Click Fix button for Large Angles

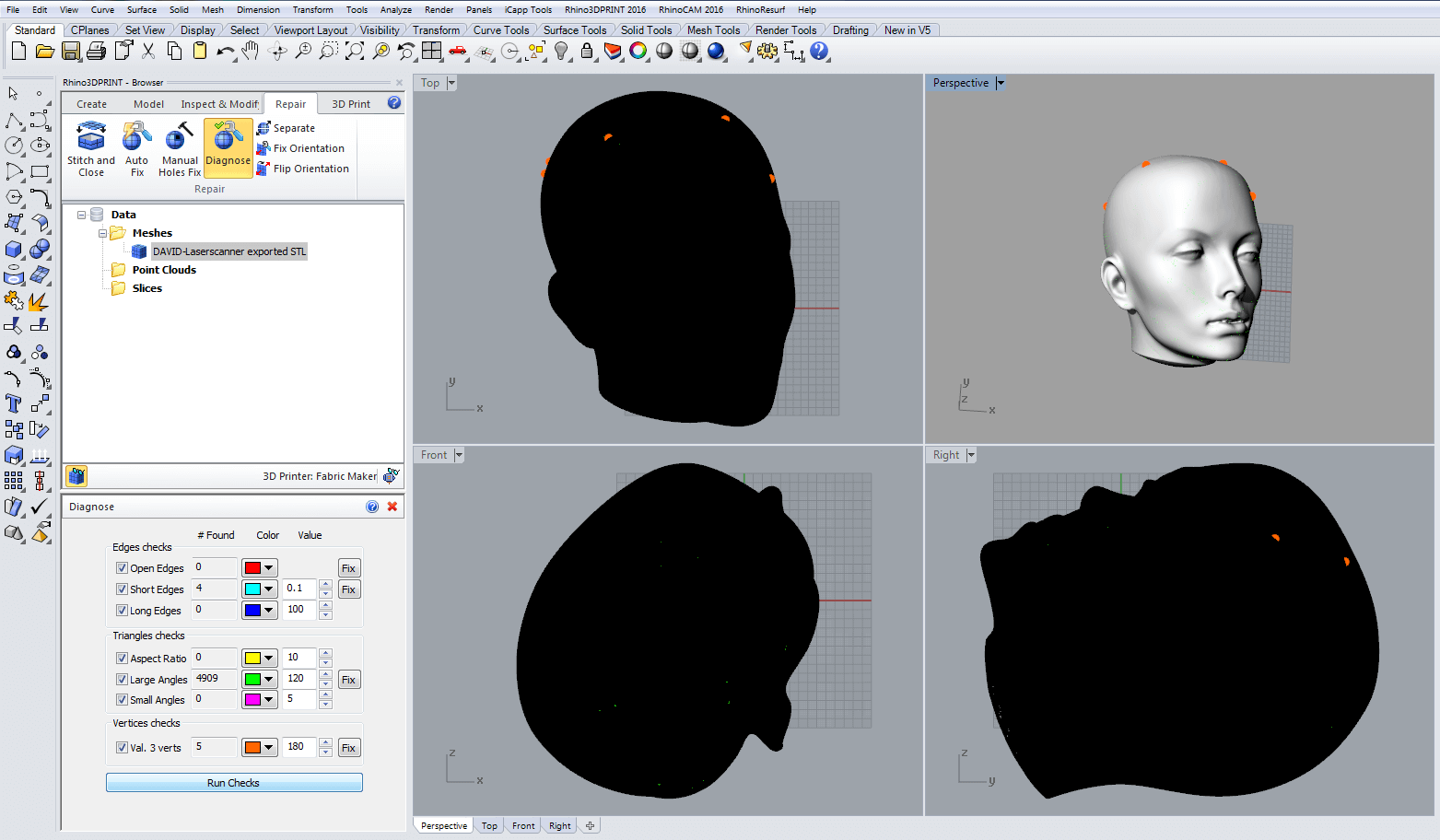point(348,680)
